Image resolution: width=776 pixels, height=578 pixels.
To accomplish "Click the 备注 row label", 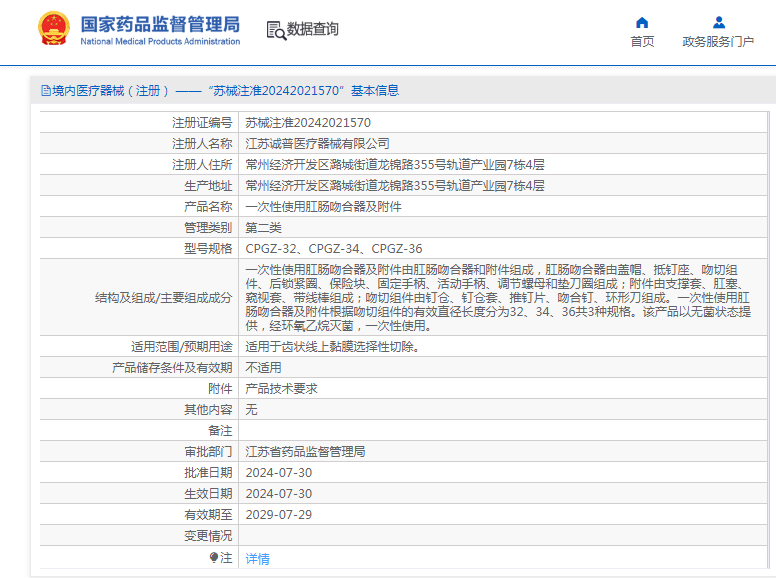I will click(220, 431).
